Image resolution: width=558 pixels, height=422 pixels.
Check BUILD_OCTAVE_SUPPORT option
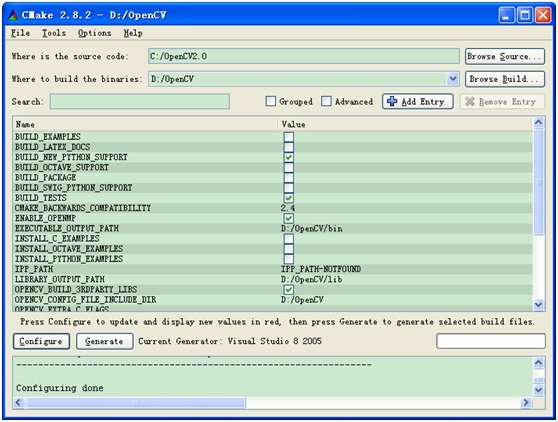289,168
